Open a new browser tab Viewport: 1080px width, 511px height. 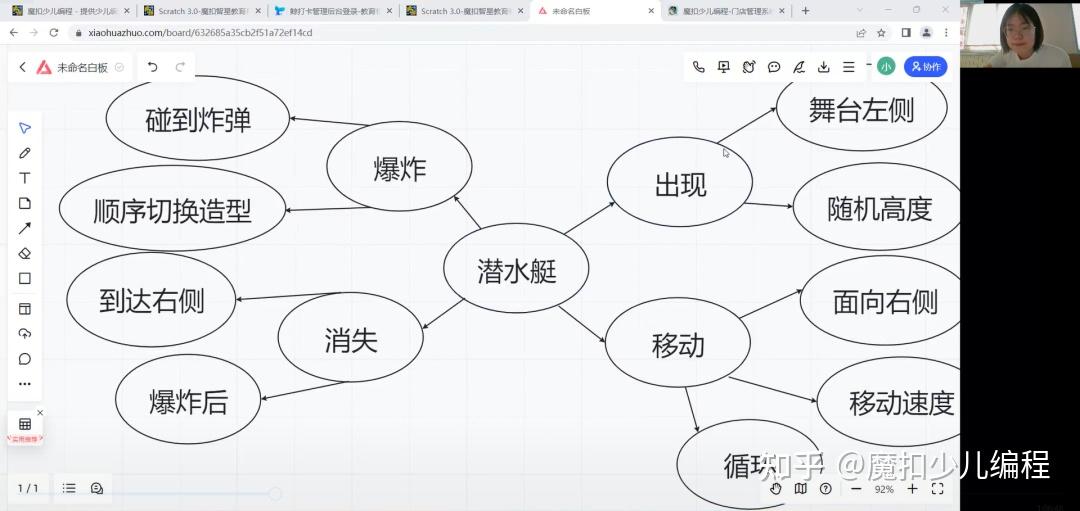[x=805, y=10]
